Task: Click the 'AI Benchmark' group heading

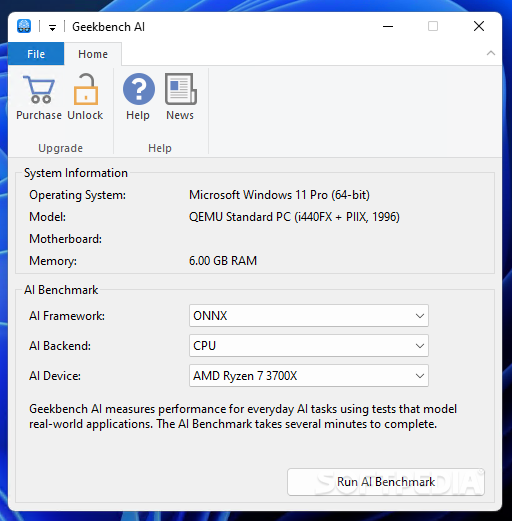Action: (x=61, y=290)
